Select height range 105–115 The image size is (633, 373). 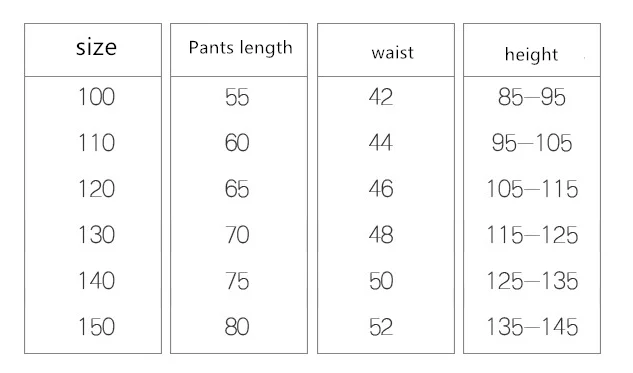(x=532, y=189)
